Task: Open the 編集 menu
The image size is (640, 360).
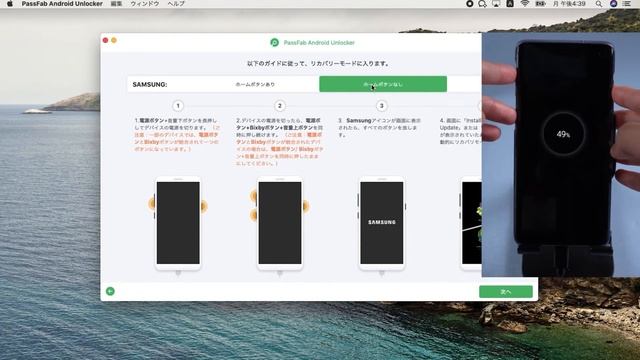Action: coord(116,4)
